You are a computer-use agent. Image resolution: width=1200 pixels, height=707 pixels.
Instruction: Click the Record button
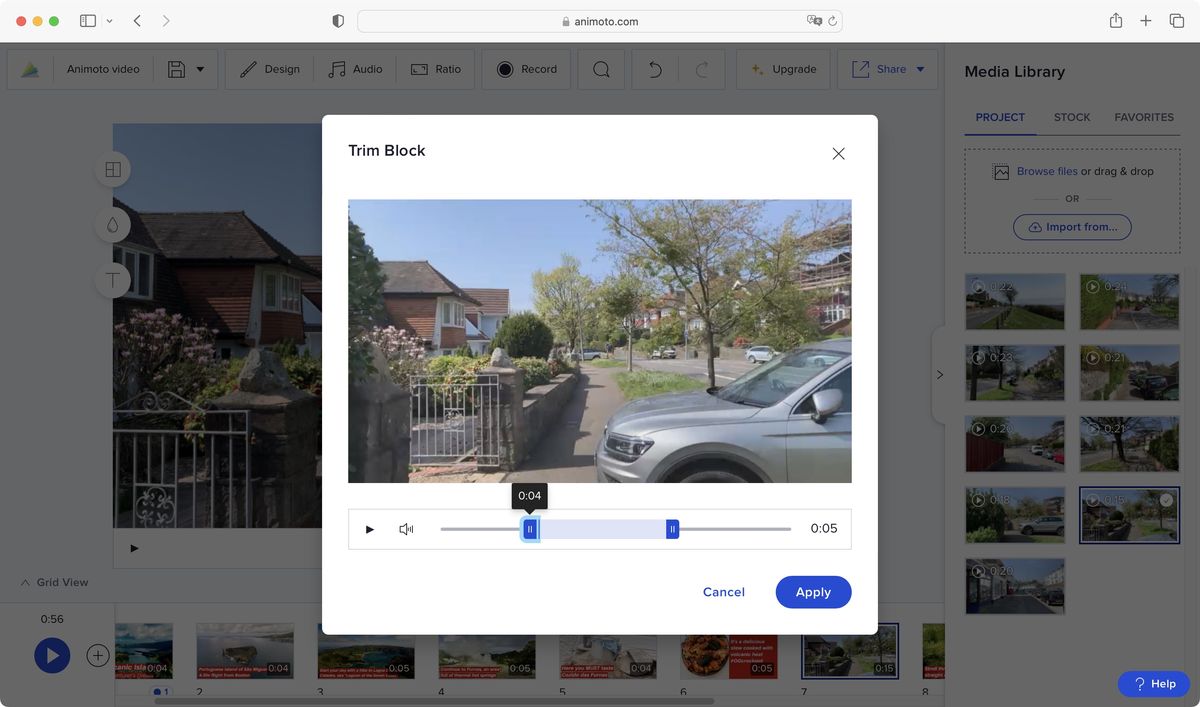click(x=526, y=69)
